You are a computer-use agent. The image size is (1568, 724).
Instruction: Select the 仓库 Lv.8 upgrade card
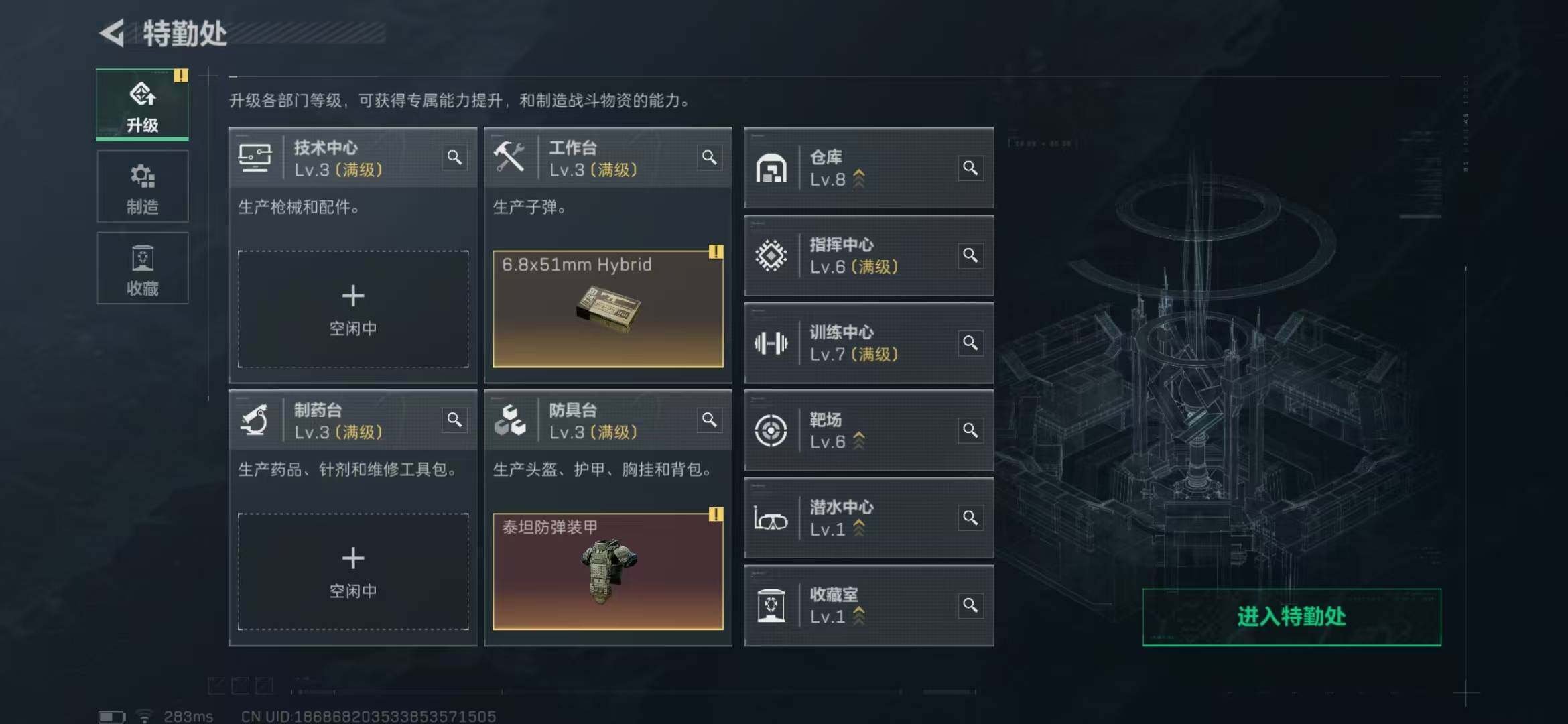click(868, 168)
